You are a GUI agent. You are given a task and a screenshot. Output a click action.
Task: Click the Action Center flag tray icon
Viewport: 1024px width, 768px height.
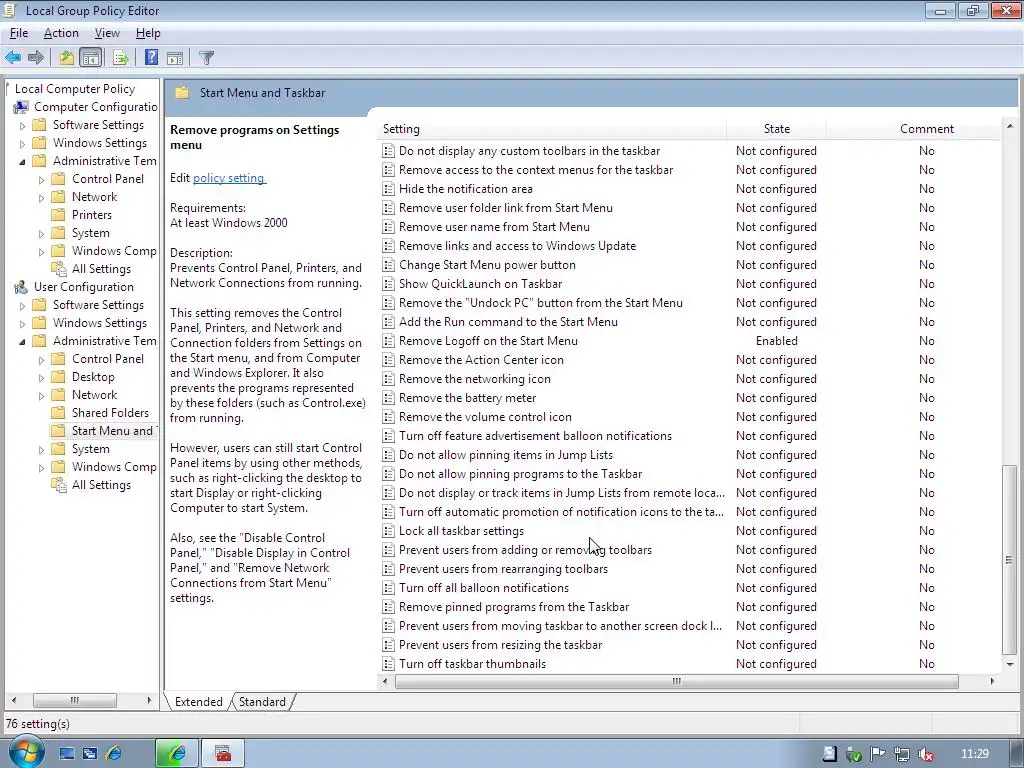point(878,754)
